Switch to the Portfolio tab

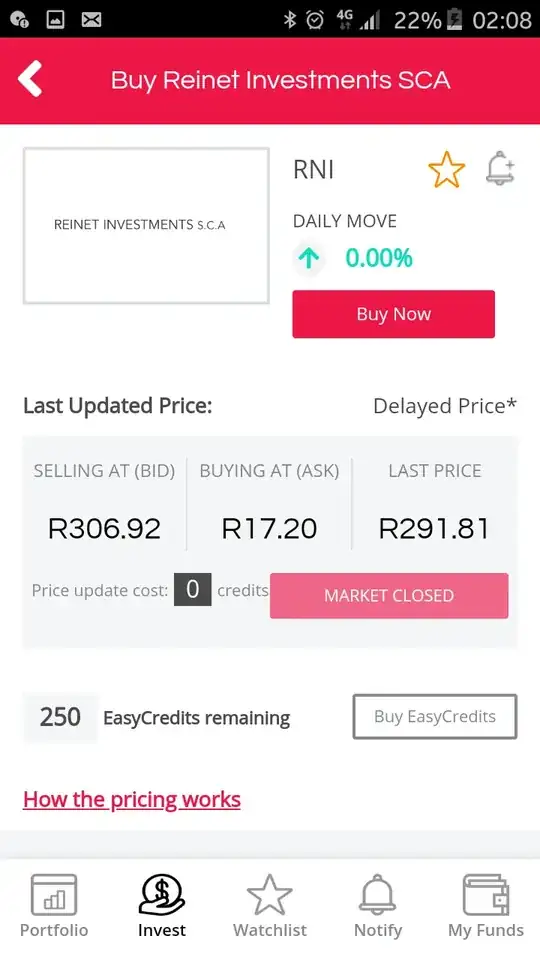(54, 906)
